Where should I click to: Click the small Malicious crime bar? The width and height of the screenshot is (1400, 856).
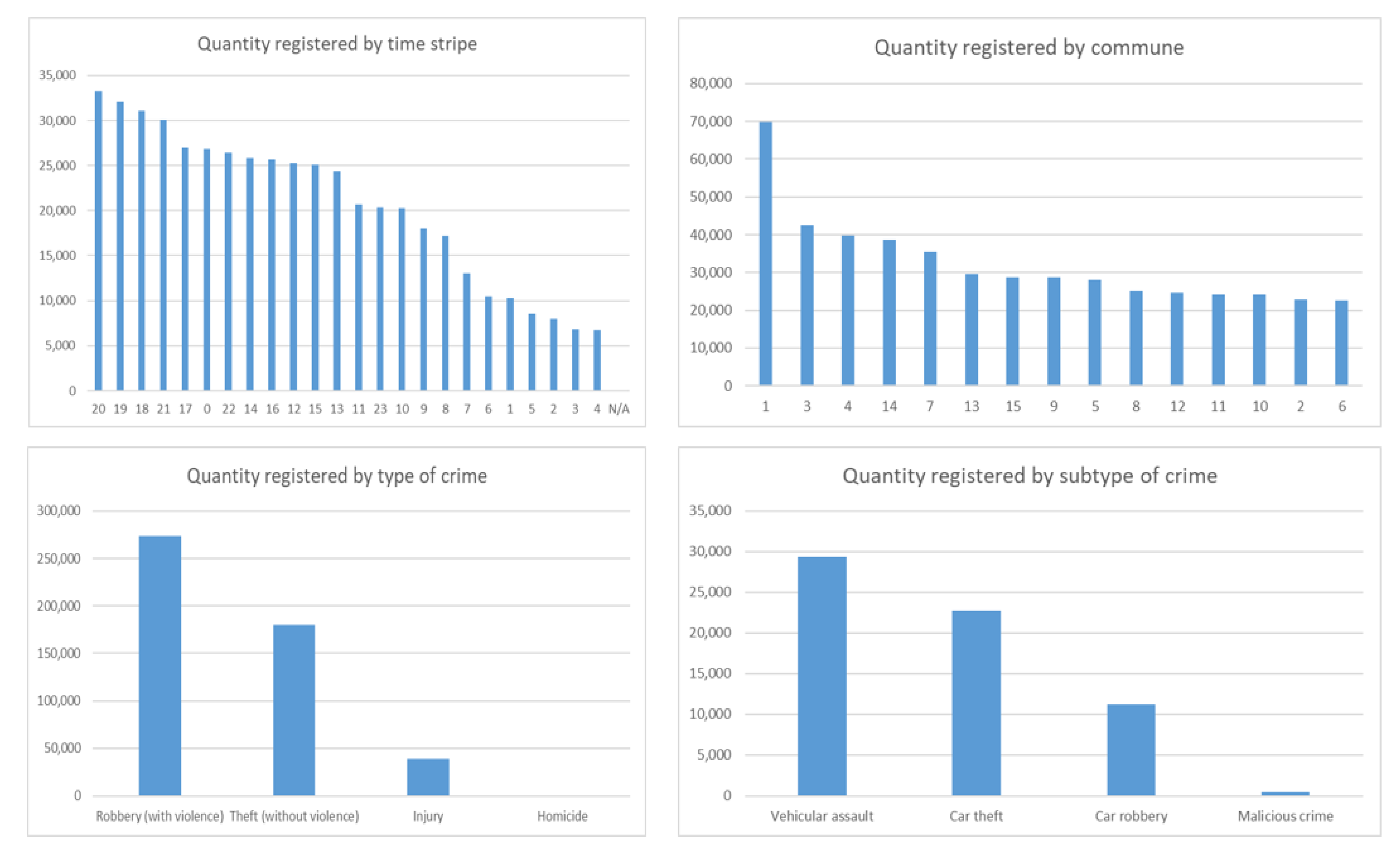coord(1285,793)
